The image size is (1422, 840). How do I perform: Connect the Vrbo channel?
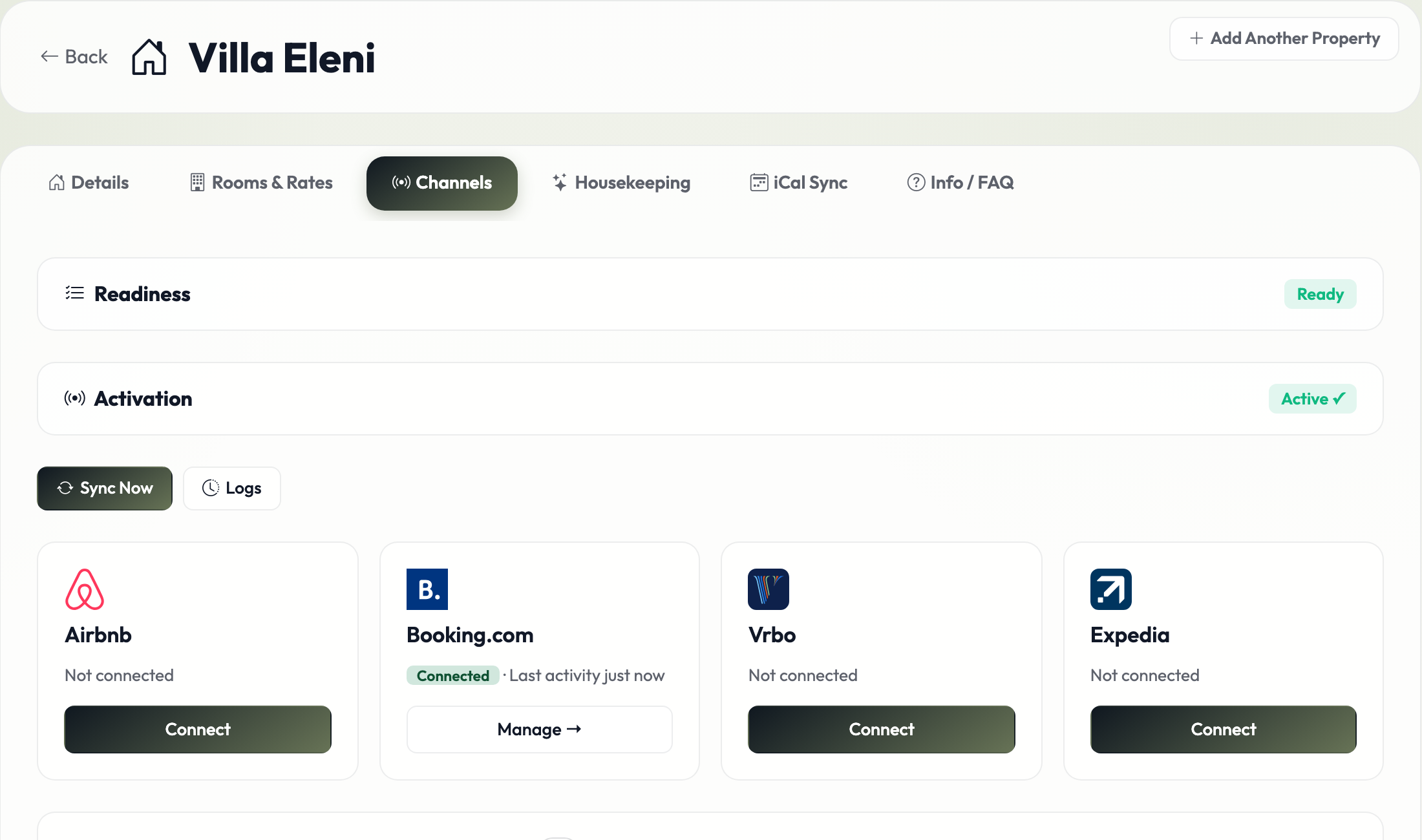[x=882, y=730]
